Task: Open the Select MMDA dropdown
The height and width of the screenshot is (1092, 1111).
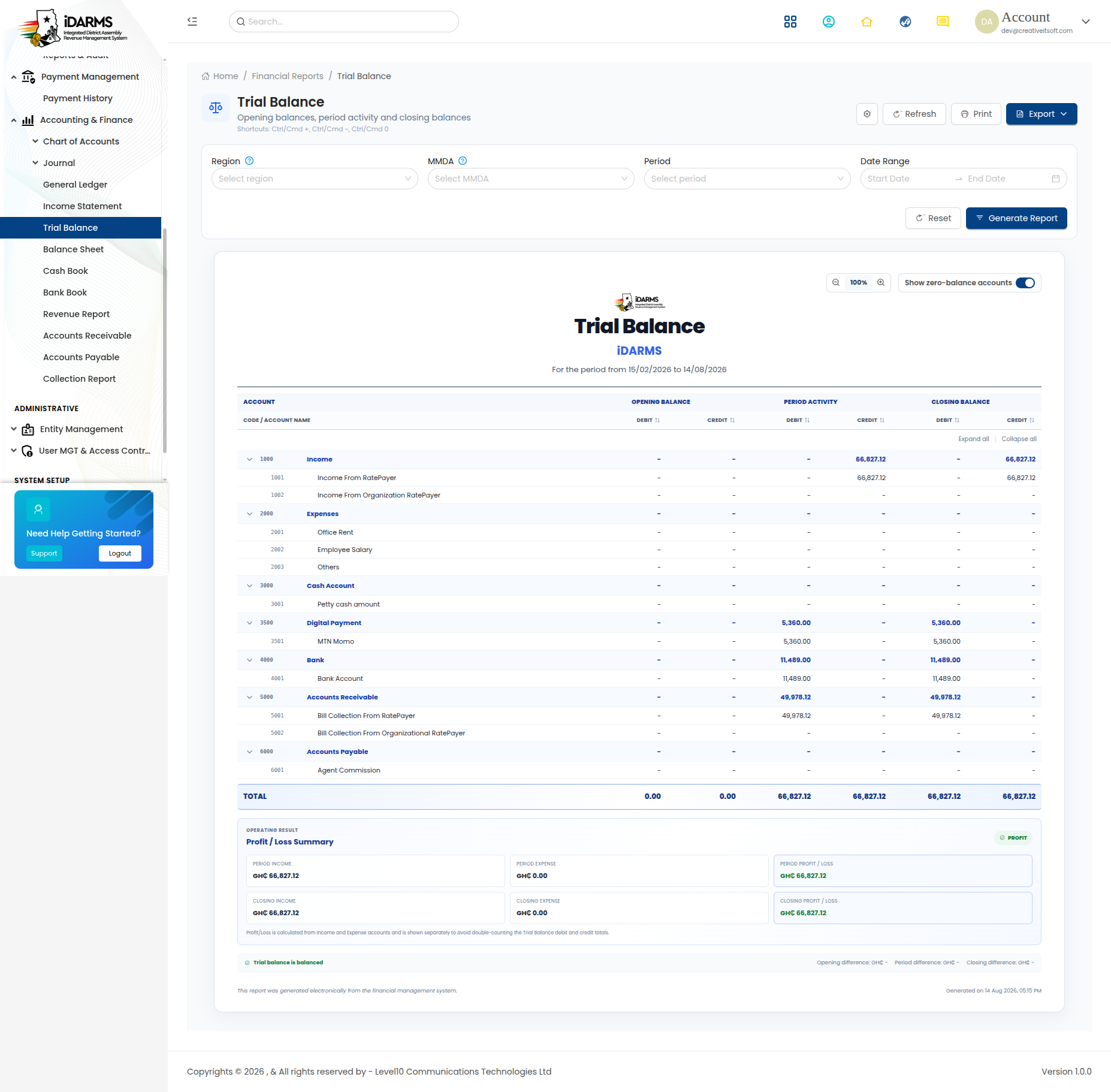Action: point(531,179)
